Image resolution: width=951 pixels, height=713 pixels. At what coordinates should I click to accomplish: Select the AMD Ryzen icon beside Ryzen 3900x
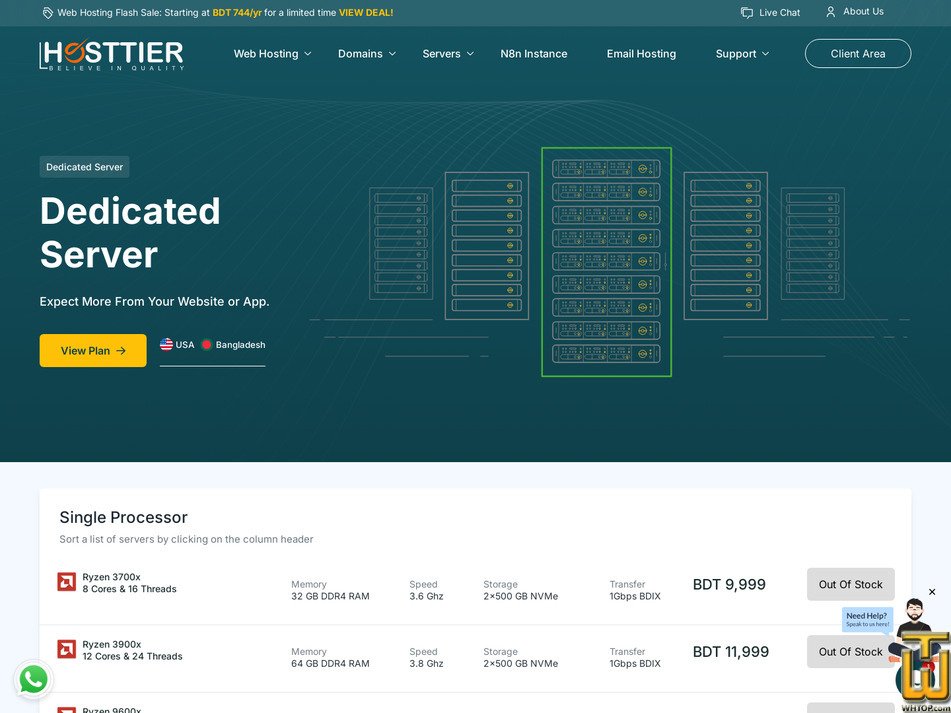pyautogui.click(x=66, y=648)
